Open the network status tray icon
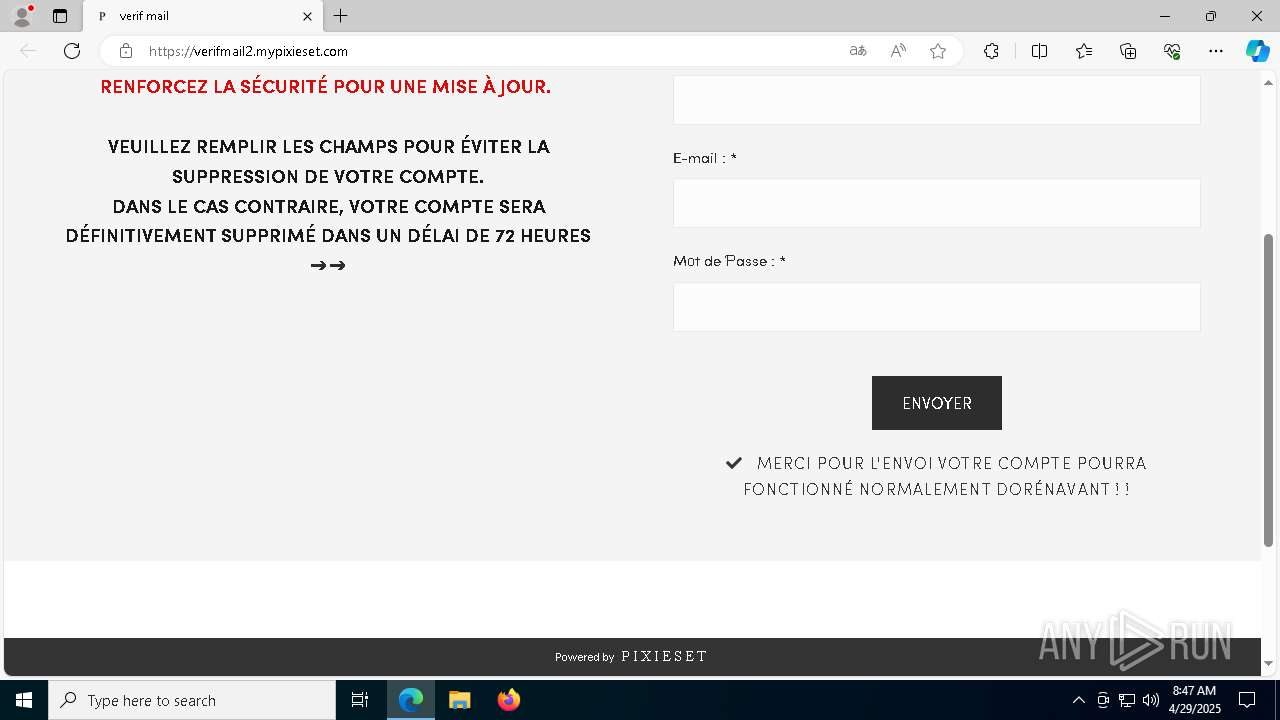Viewport: 1280px width, 720px height. [x=1127, y=700]
